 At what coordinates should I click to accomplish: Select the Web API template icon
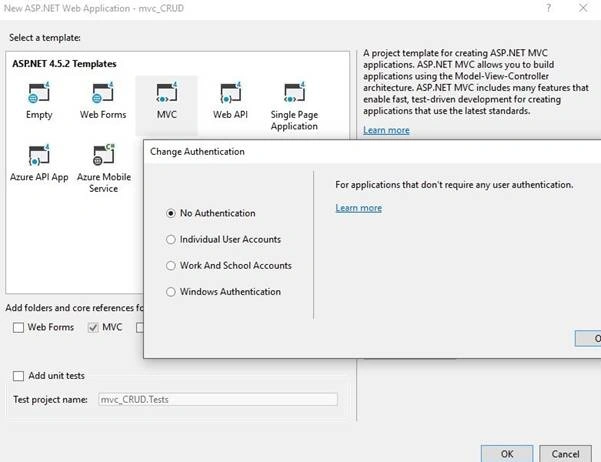click(x=230, y=93)
